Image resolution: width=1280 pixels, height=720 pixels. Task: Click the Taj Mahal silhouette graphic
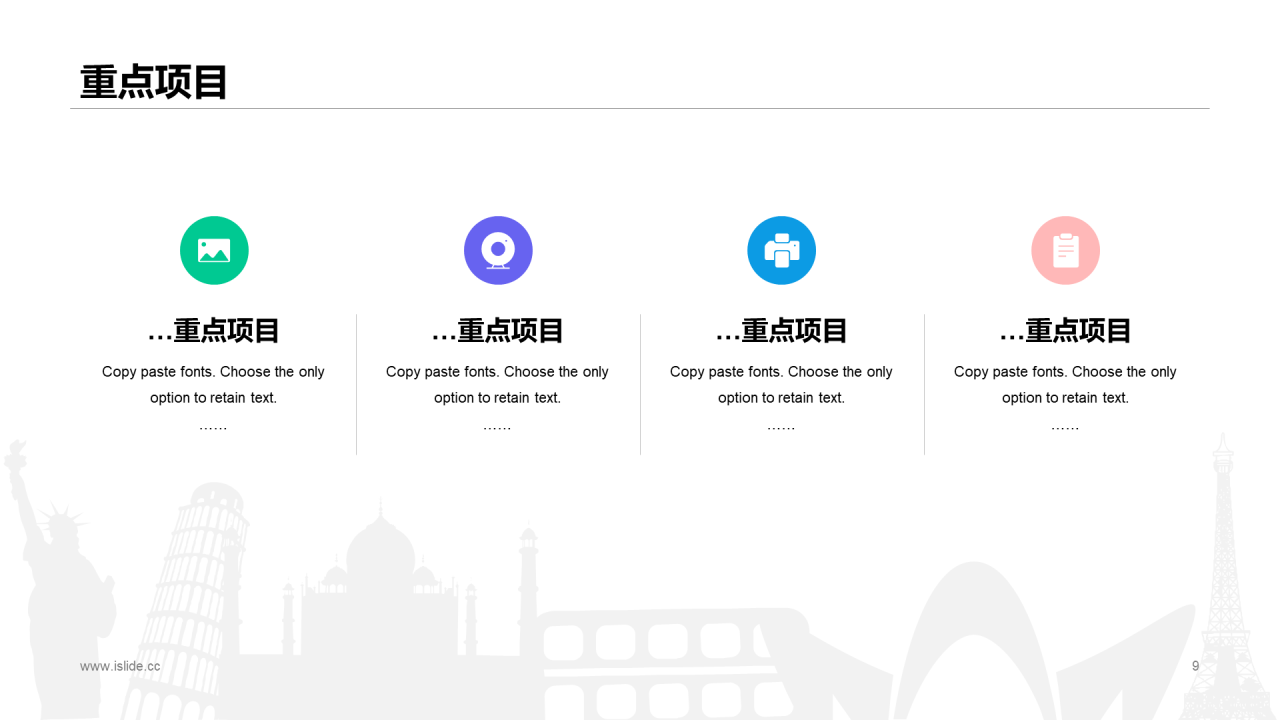coord(380,590)
